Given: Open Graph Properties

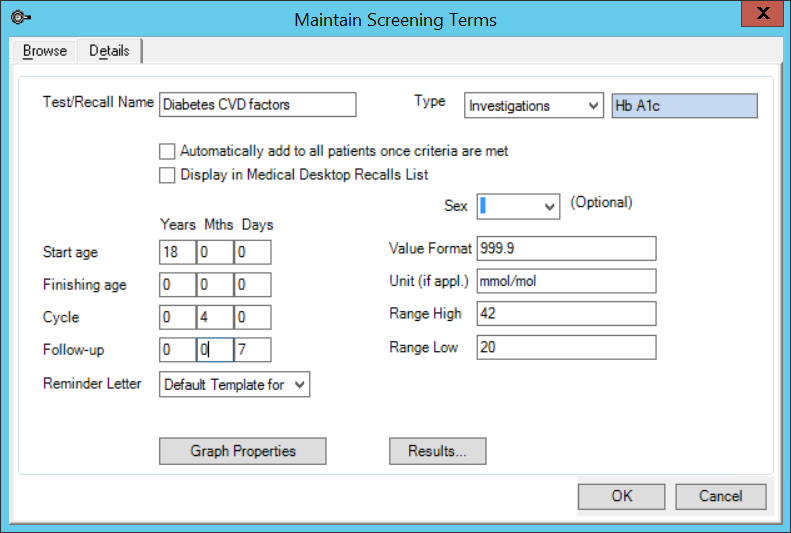Looking at the screenshot, I should [x=243, y=451].
